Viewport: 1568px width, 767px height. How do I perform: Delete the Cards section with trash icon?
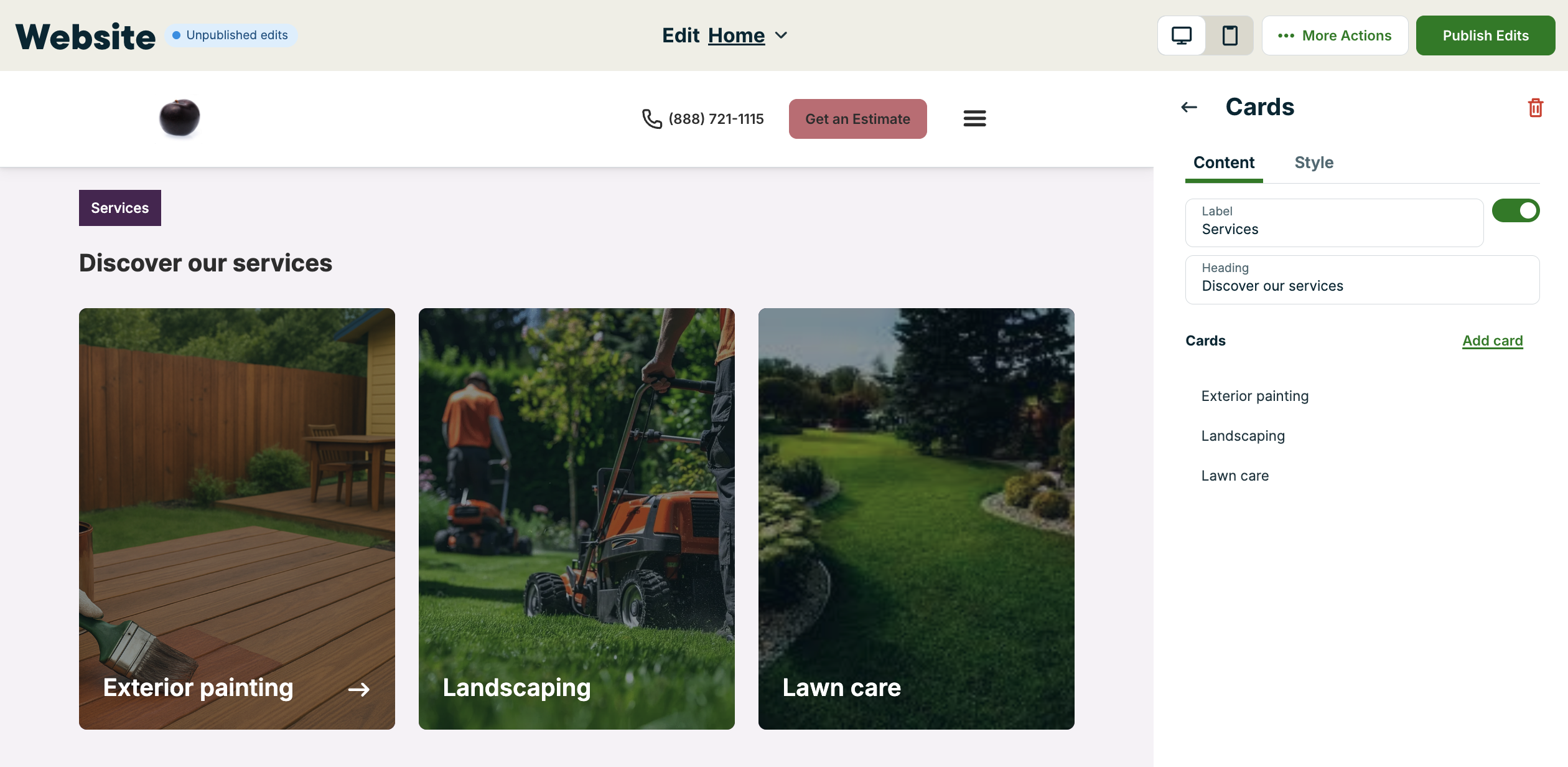[x=1535, y=107]
